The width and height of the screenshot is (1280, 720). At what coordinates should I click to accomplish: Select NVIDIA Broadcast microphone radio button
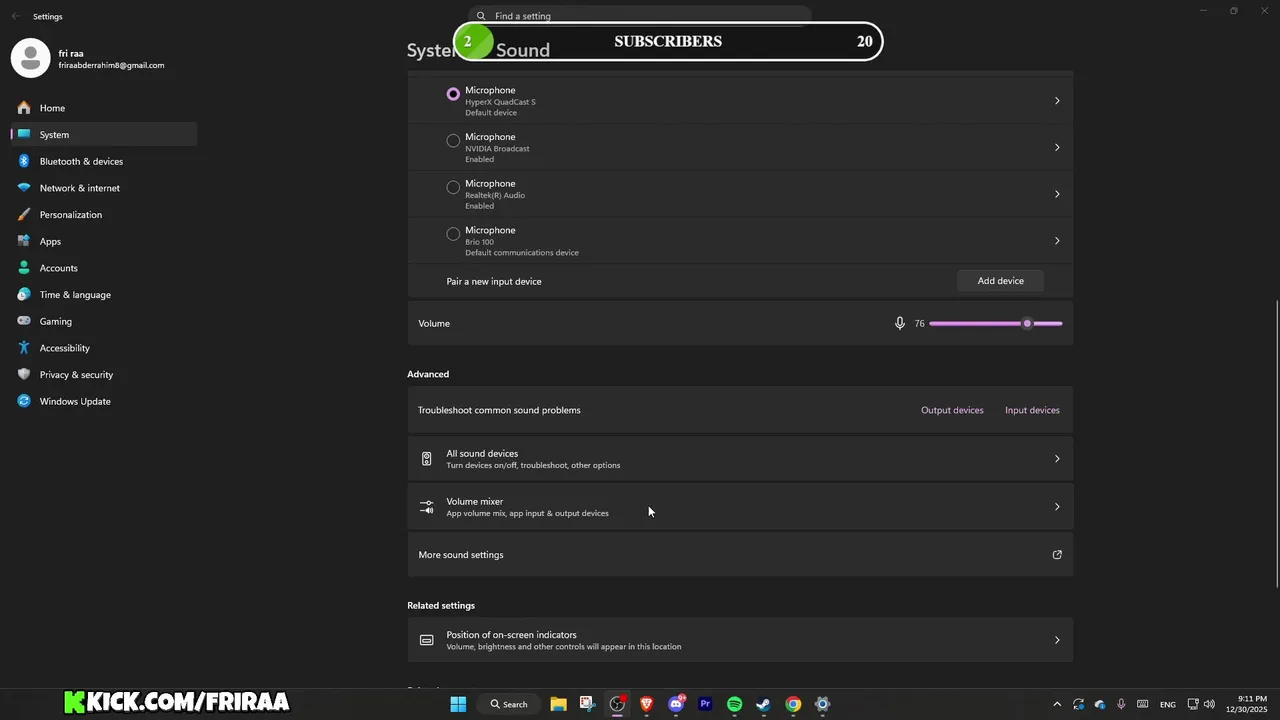pyautogui.click(x=453, y=141)
